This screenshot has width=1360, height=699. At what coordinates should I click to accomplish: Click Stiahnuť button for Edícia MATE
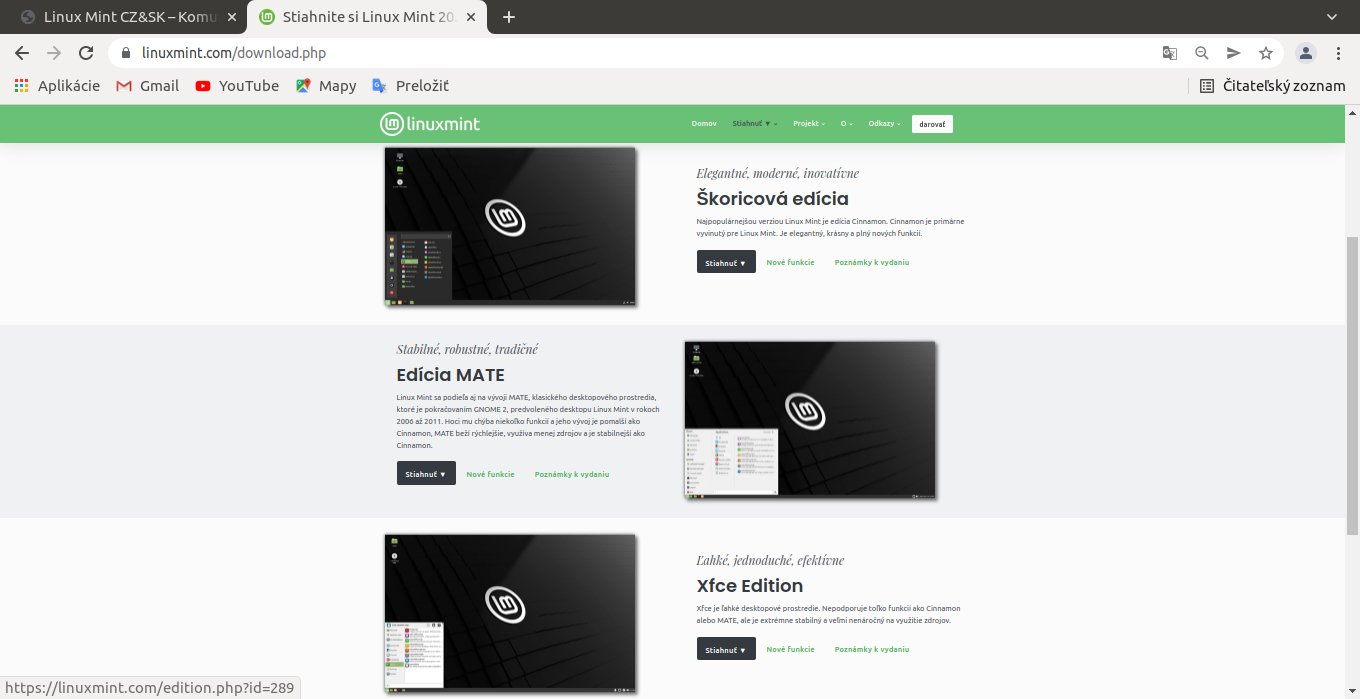[x=426, y=474]
